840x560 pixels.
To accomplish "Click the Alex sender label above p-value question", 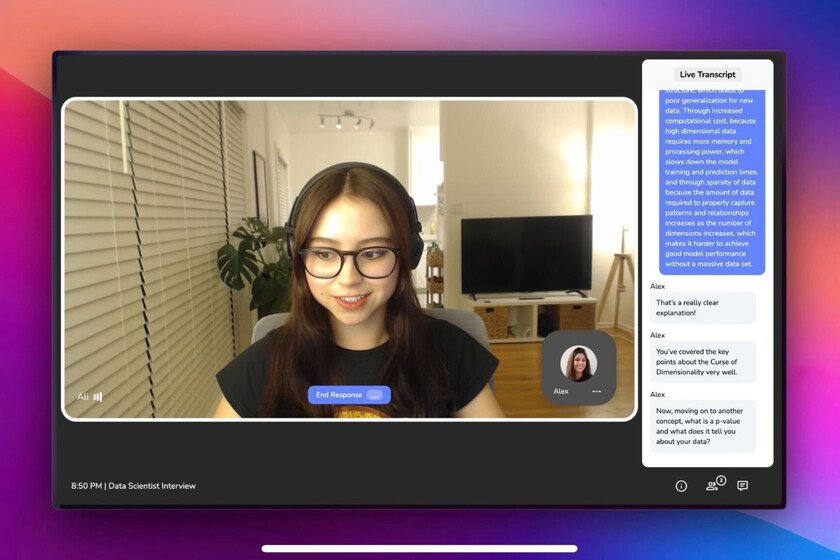I will tap(657, 394).
